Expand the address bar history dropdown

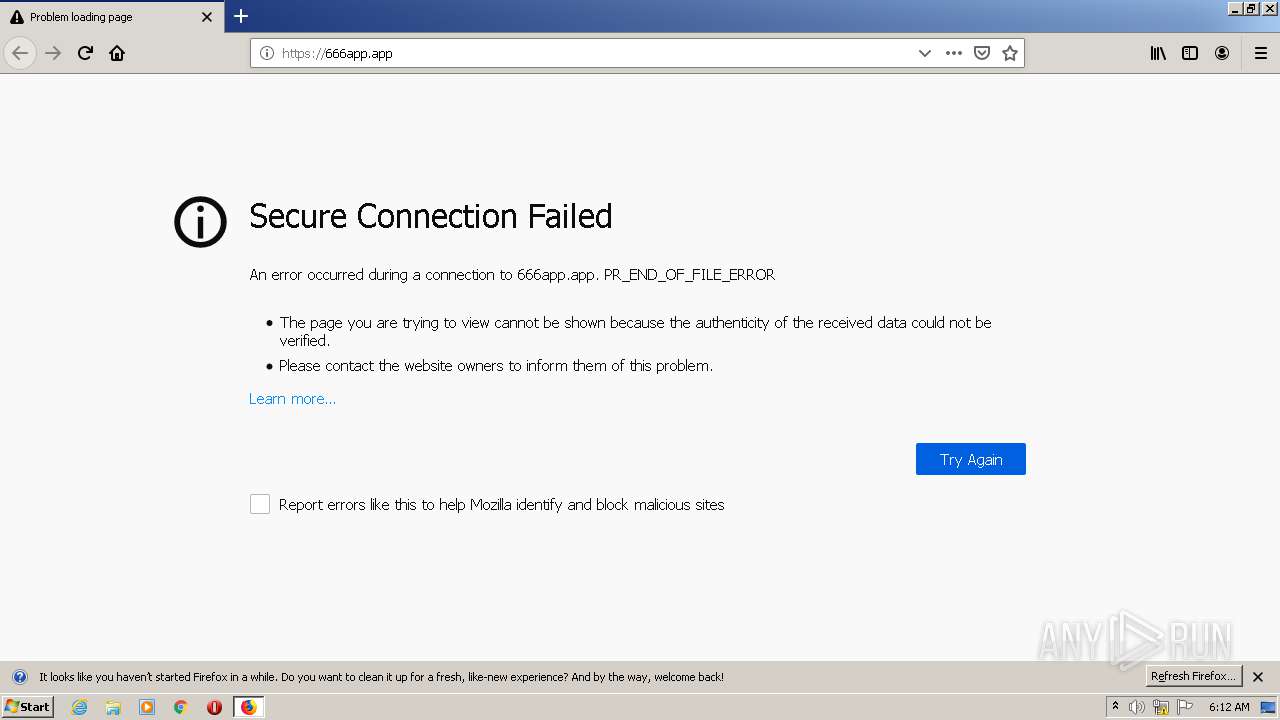tap(925, 53)
